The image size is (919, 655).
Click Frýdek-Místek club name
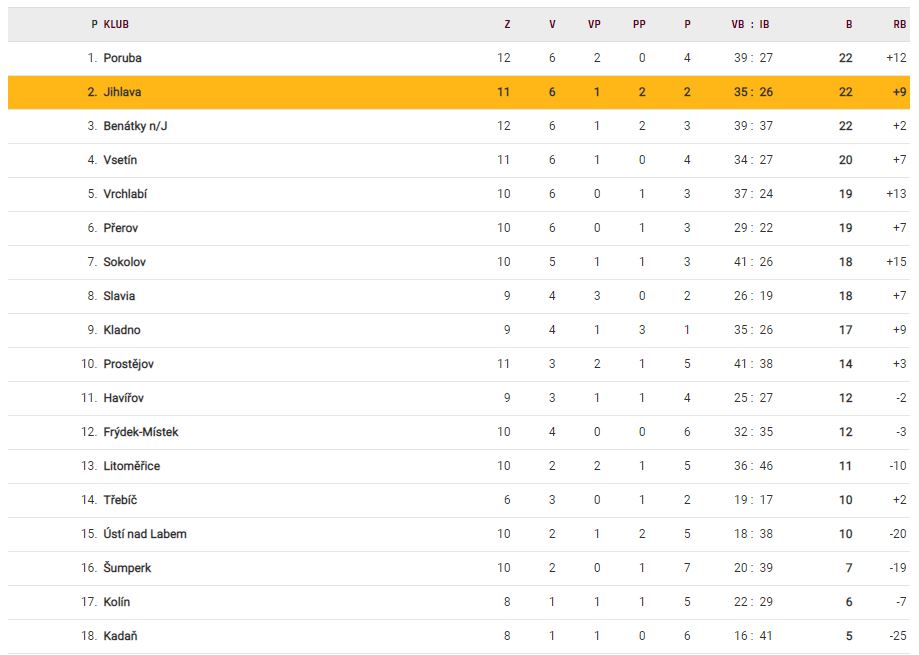pyautogui.click(x=141, y=432)
